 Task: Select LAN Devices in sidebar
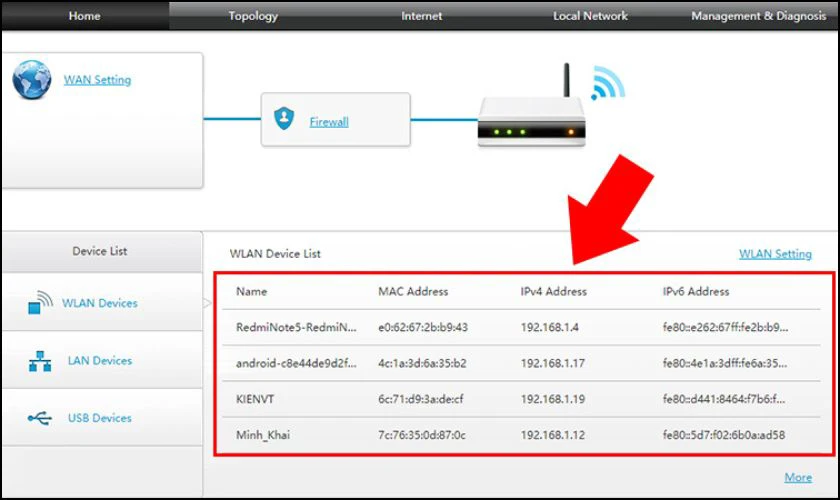pyautogui.click(x=100, y=360)
